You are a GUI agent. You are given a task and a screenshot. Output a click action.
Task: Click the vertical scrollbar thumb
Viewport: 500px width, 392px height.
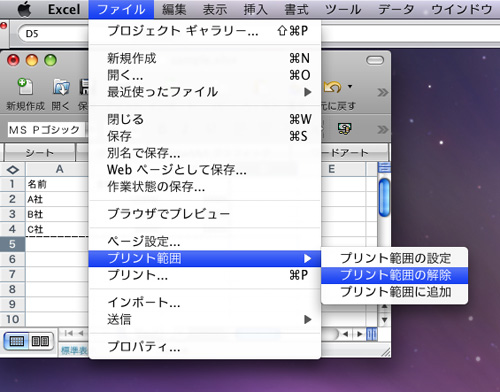pyautogui.click(x=384, y=197)
